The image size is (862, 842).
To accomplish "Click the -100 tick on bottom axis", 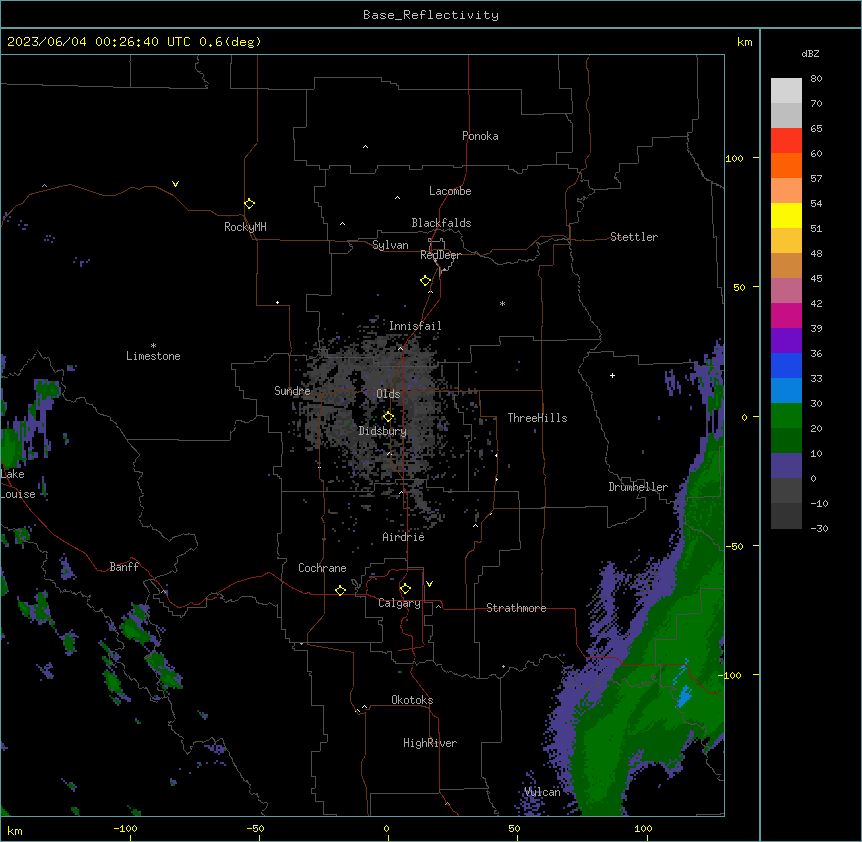I will [125, 828].
